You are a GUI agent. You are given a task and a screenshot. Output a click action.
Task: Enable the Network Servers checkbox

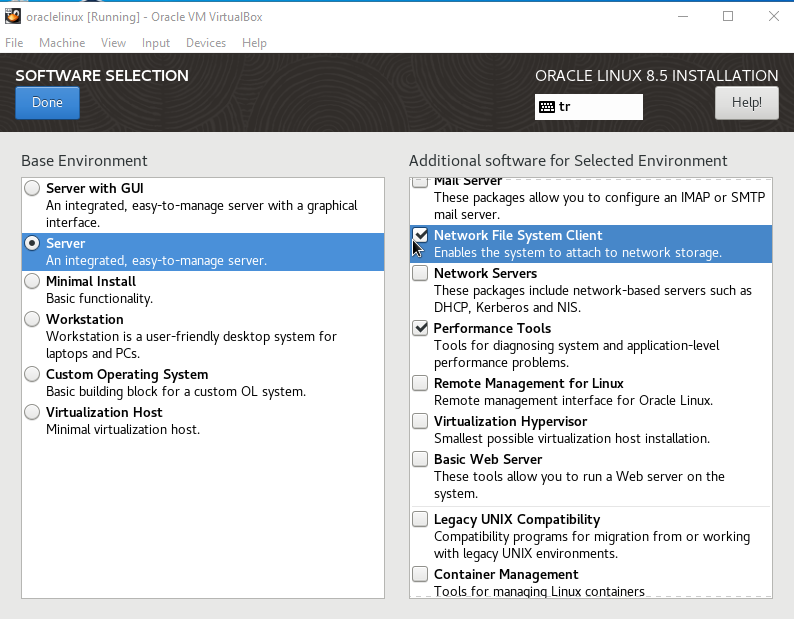[420, 274]
